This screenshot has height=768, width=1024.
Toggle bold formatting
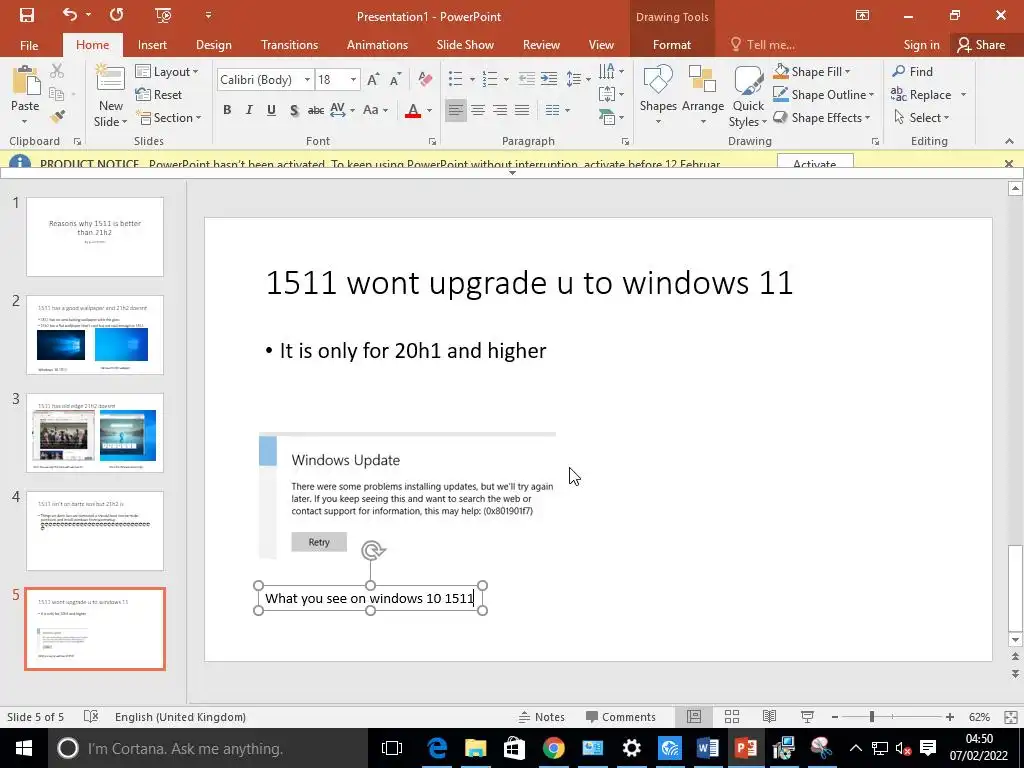(x=227, y=110)
